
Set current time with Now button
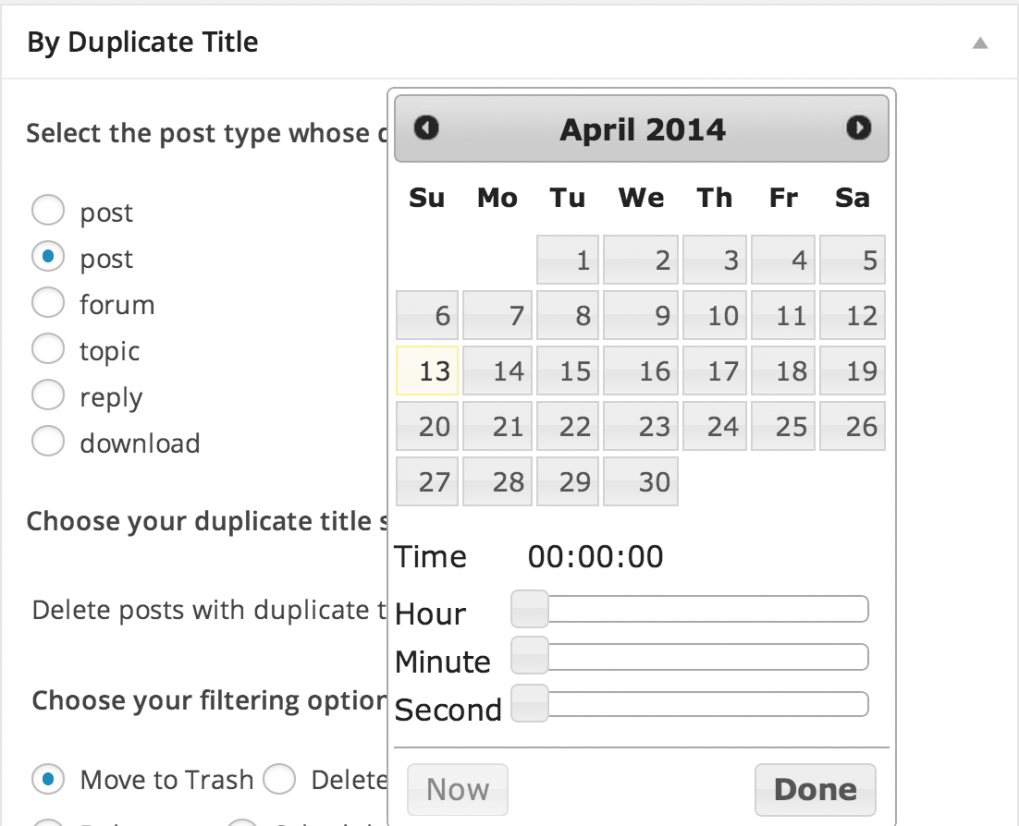(457, 789)
